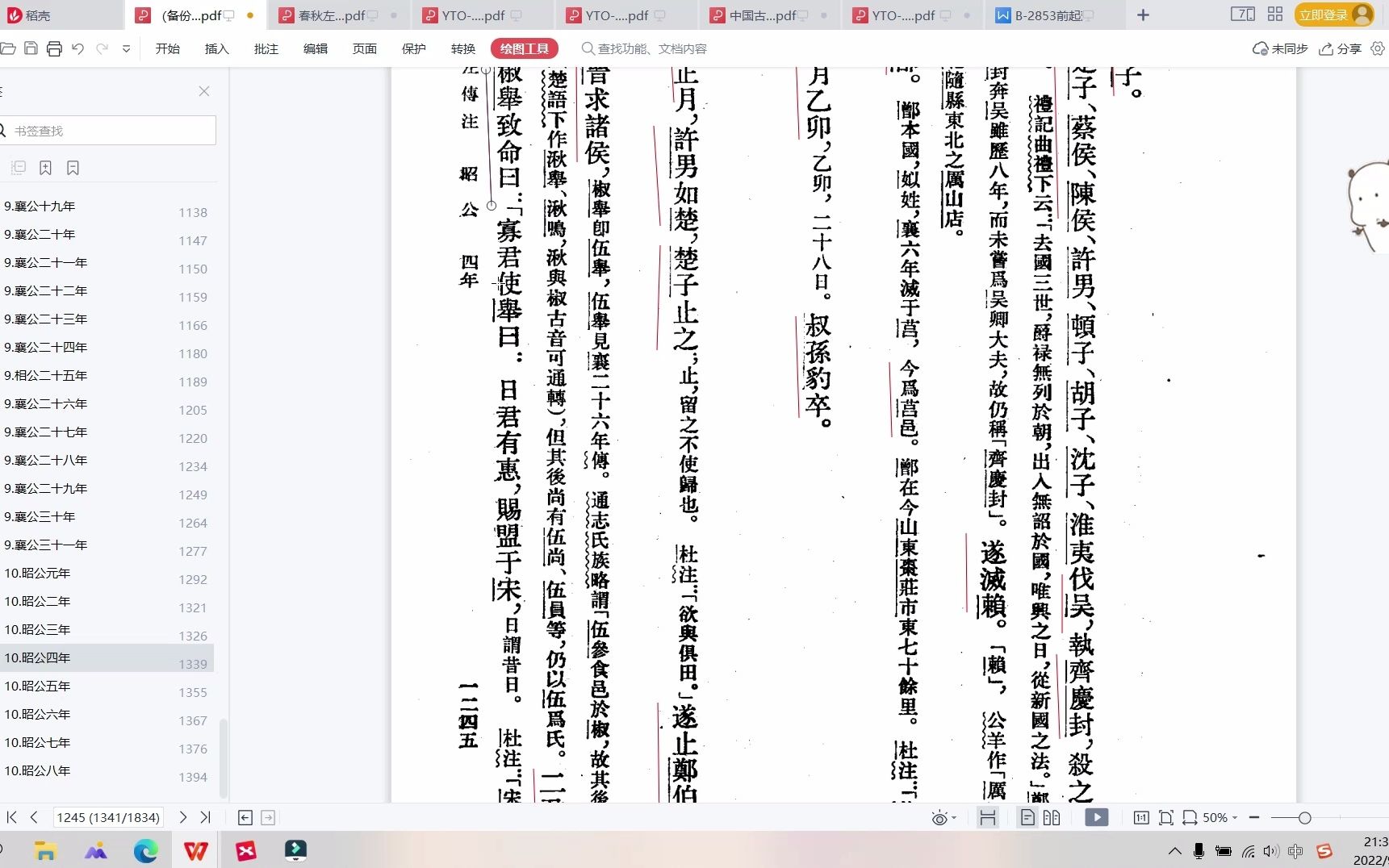Click the window layout icon in title bar
This screenshot has height=868, width=1389.
(x=1243, y=15)
